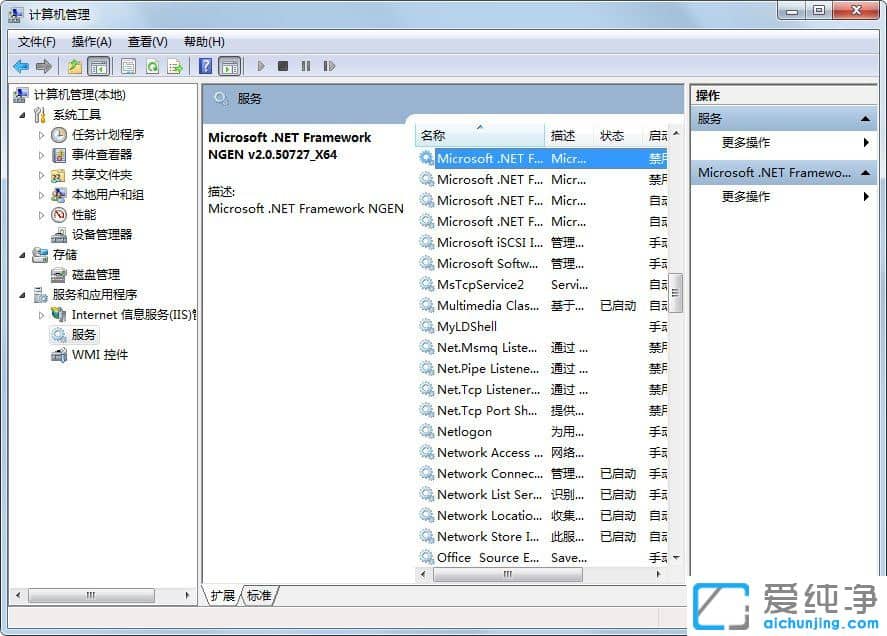Viewport: 887px width, 636px height.
Task: Stop the service with the stop icon
Action: click(281, 65)
